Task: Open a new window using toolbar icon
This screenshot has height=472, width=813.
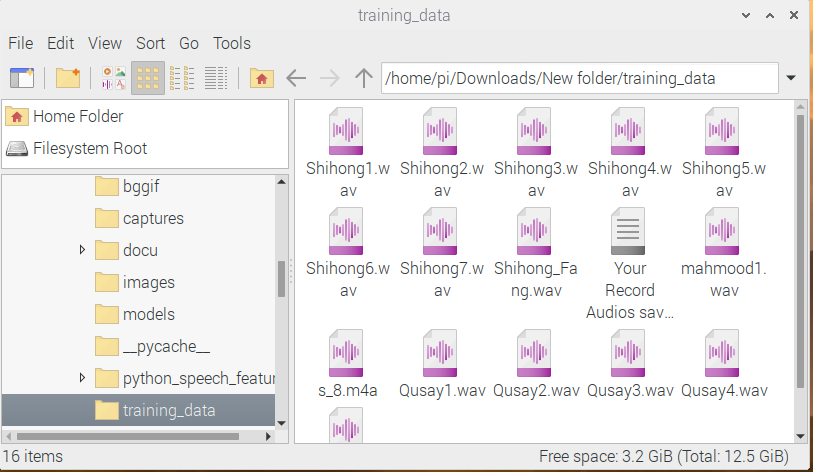Action: pyautogui.click(x=21, y=77)
